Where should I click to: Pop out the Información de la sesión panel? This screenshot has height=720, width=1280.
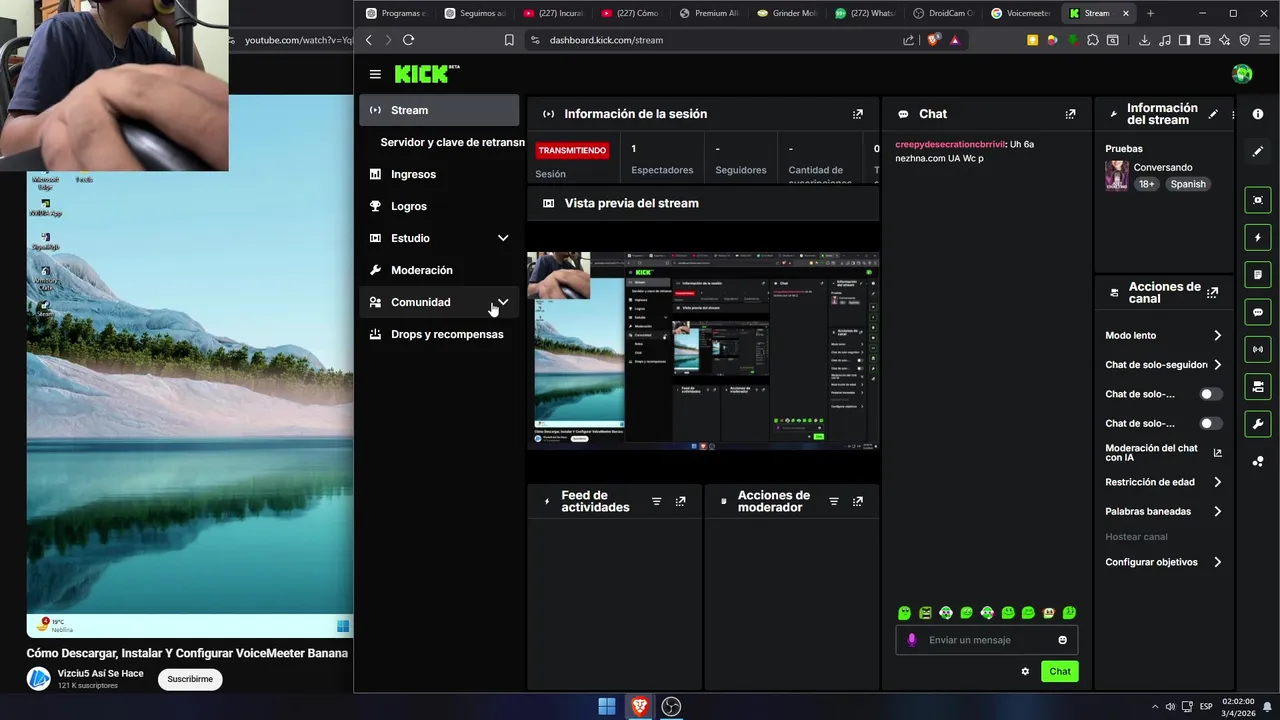857,115
